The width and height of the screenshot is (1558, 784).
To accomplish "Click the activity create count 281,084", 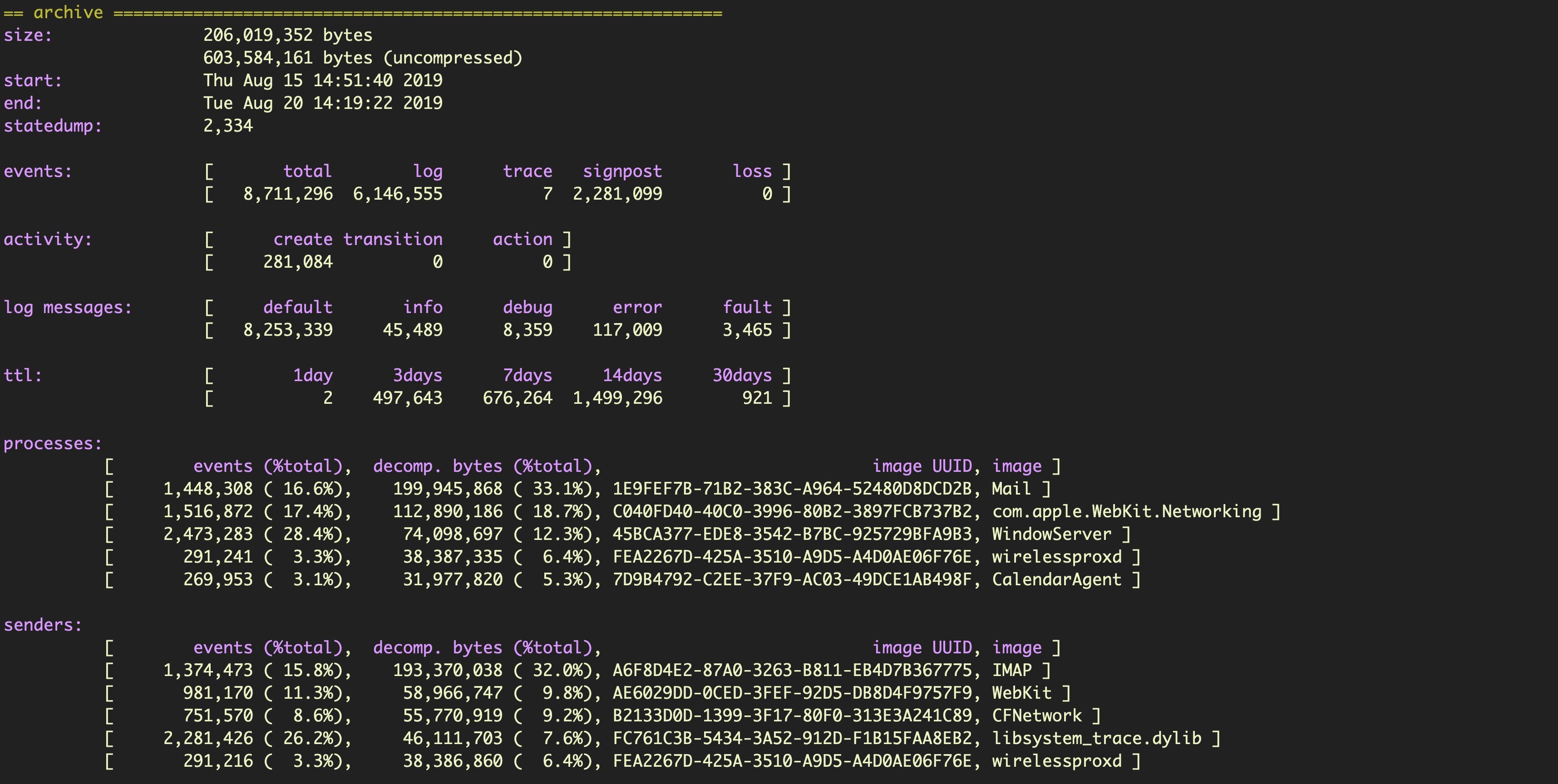I will 297,262.
